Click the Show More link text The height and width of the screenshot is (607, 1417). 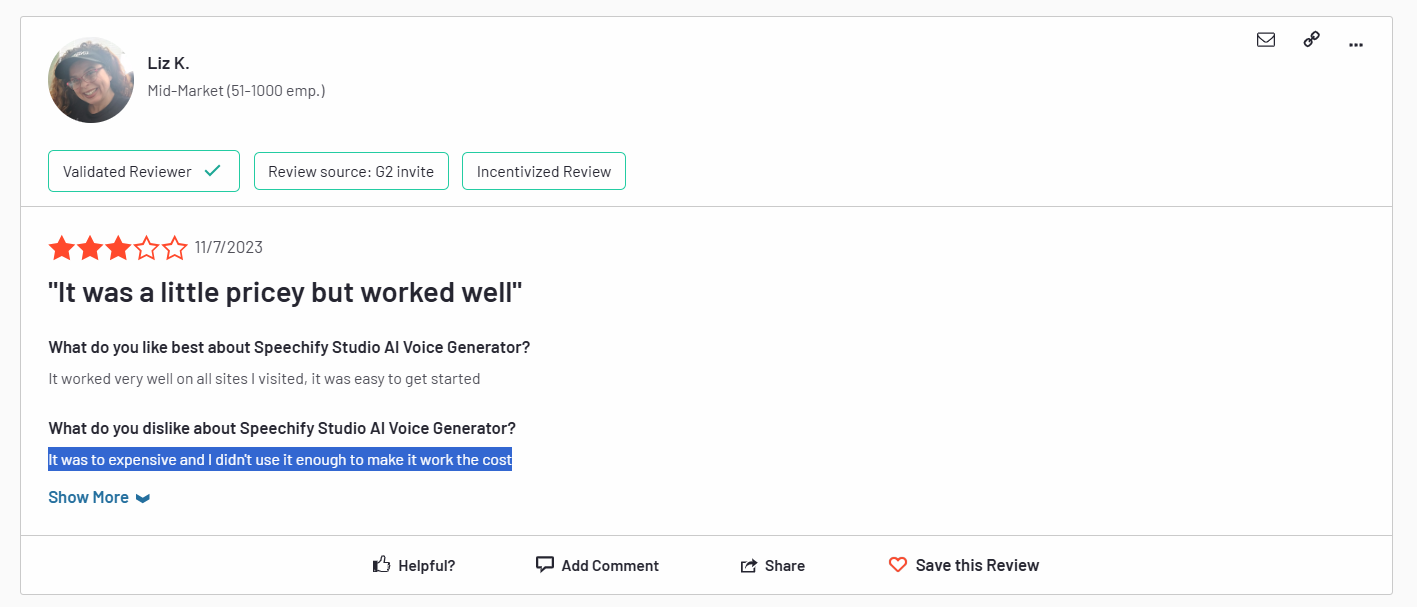point(88,497)
